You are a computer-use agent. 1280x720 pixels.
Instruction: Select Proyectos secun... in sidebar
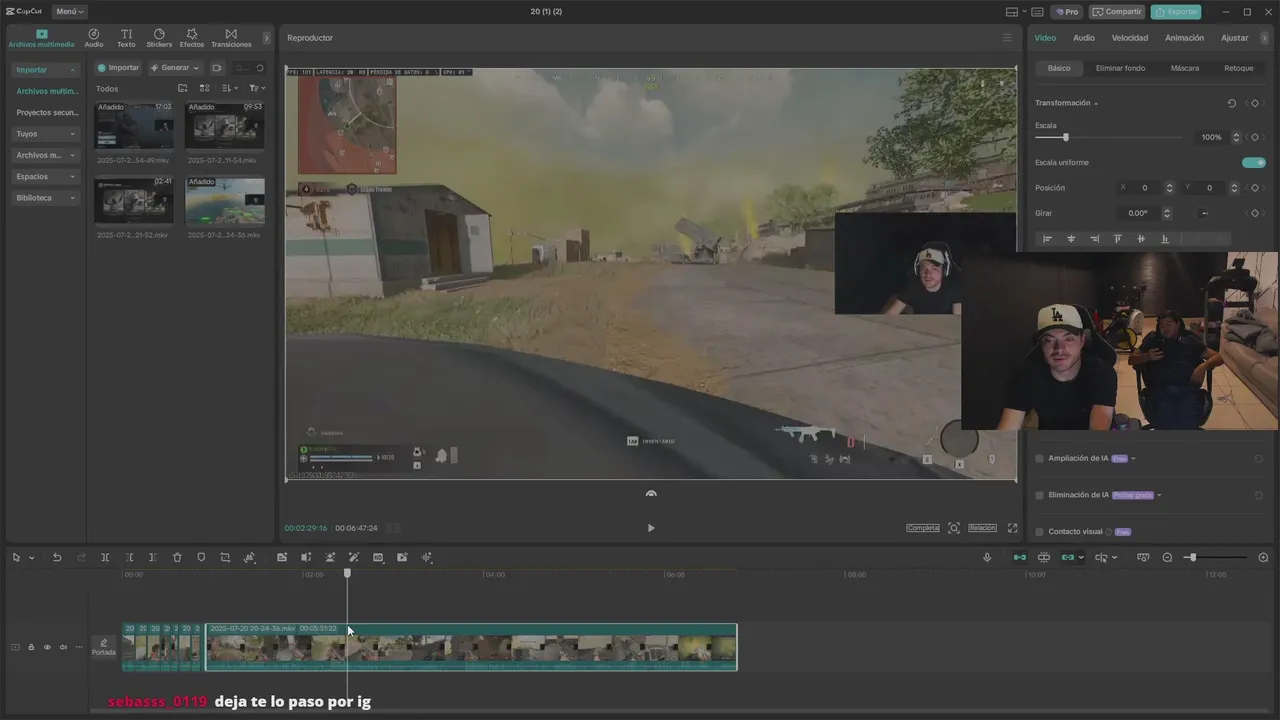pos(47,113)
